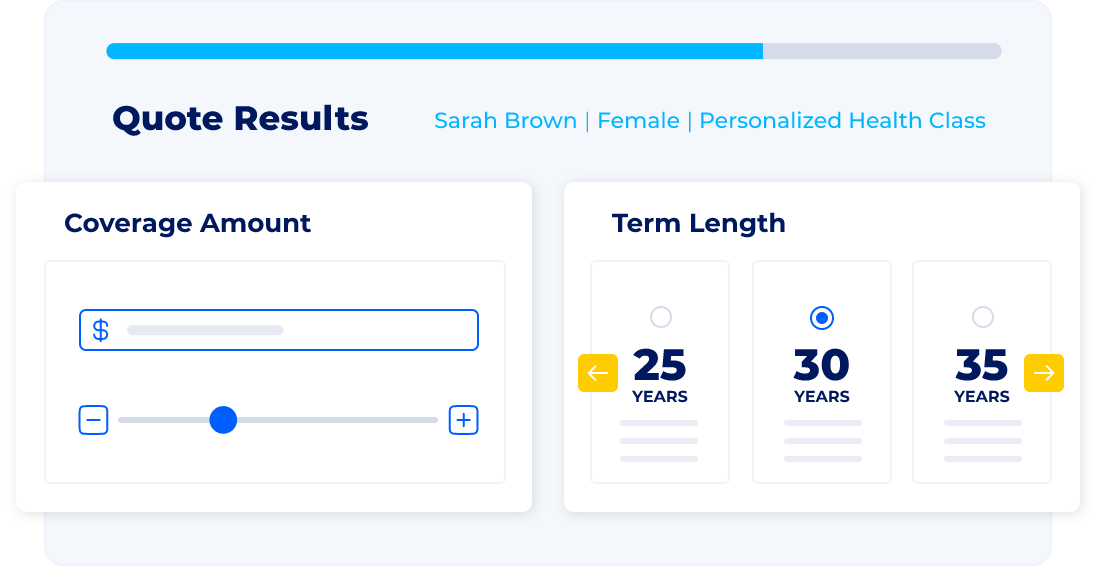Viewport: 1100px width, 566px height.
Task: Click the yellow left arrow button
Action: tap(598, 373)
